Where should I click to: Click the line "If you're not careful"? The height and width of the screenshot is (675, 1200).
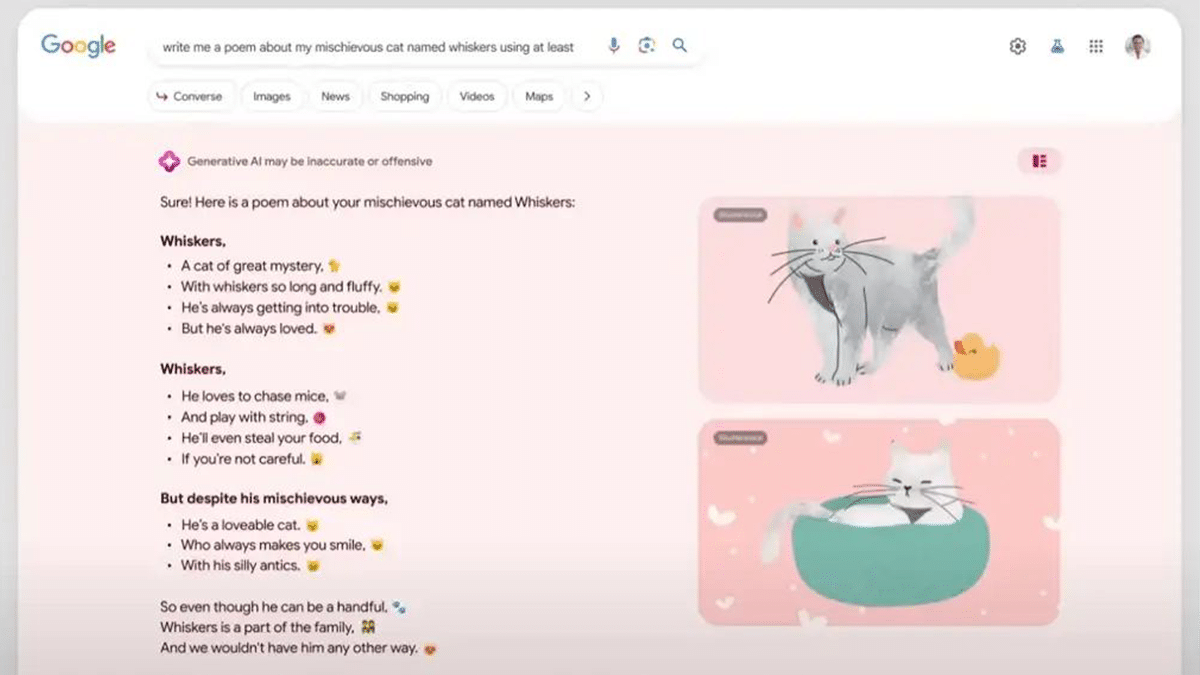[243, 459]
